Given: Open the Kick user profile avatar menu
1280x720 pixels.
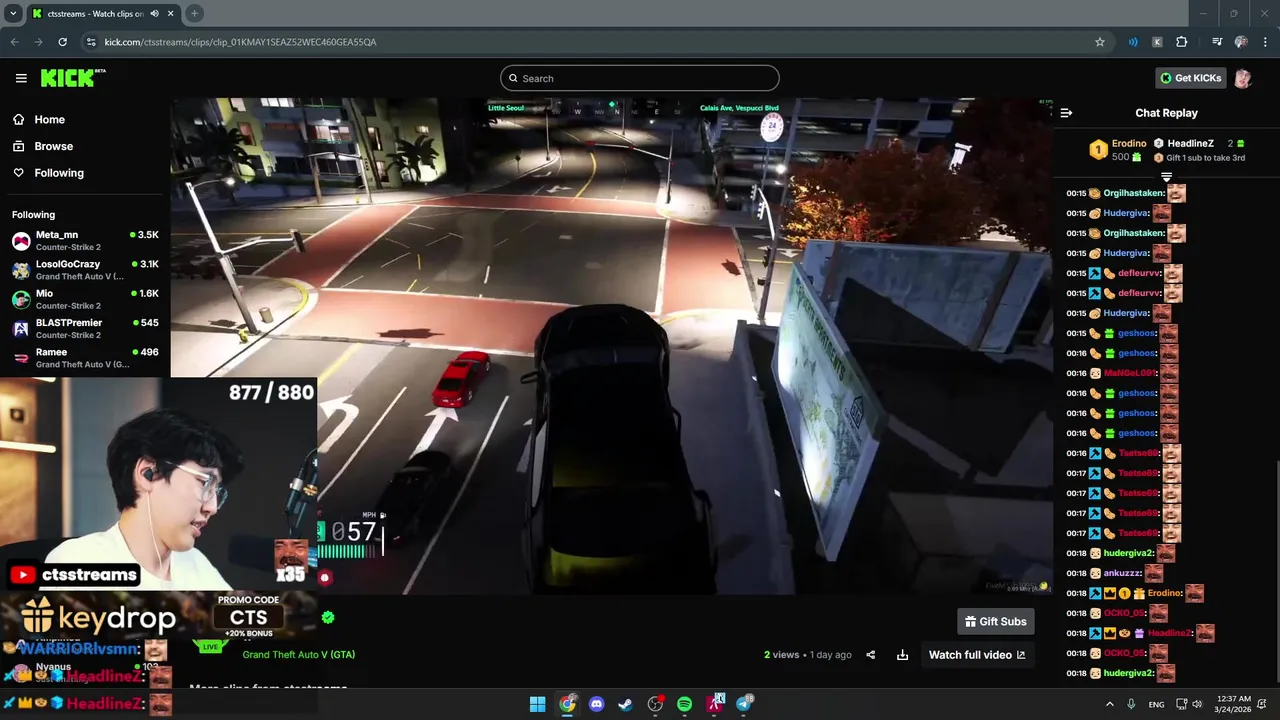Looking at the screenshot, I should 1243,78.
